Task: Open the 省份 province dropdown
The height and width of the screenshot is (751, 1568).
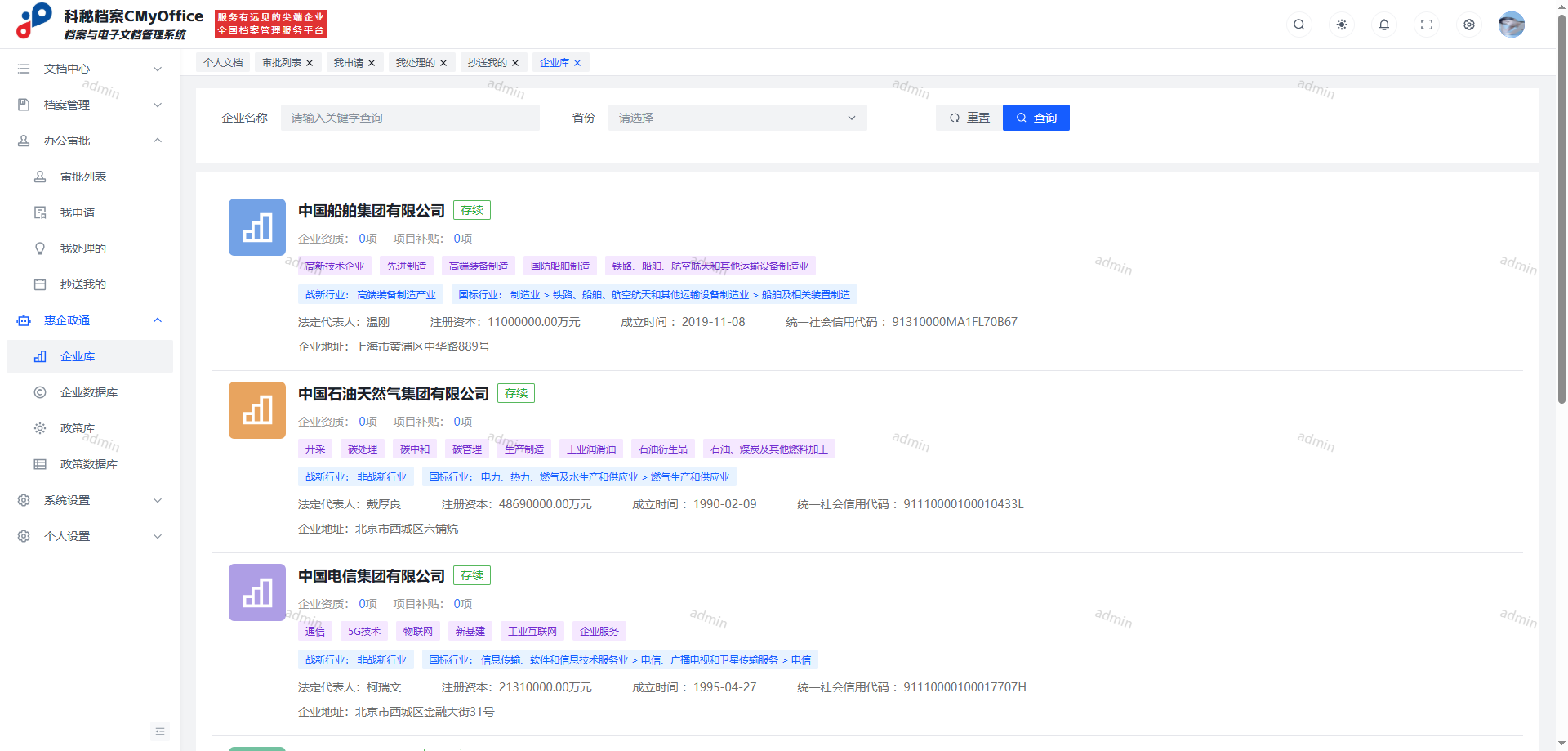Action: click(737, 118)
